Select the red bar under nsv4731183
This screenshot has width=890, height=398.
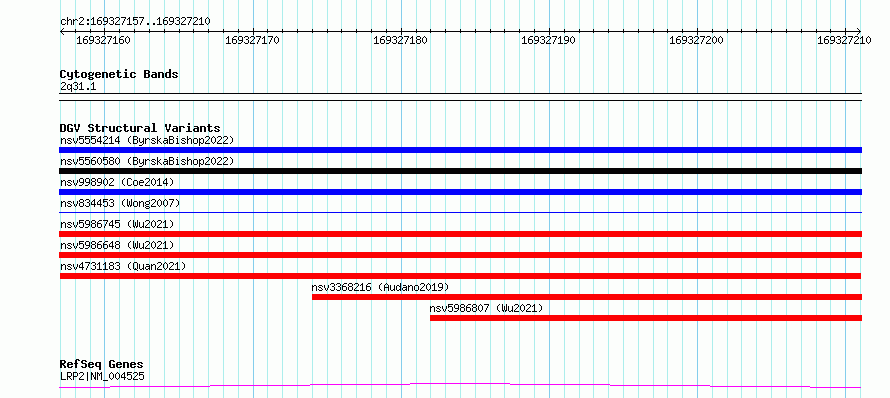click(460, 276)
